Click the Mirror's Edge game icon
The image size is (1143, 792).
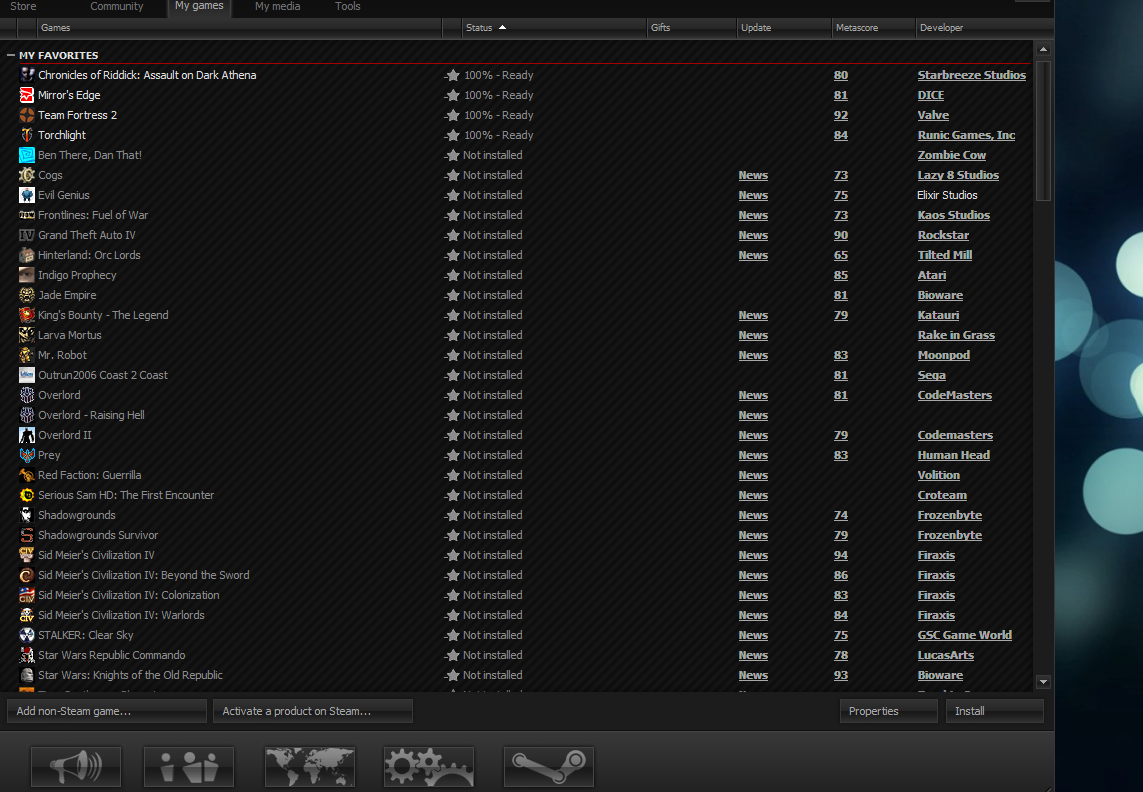(x=27, y=95)
